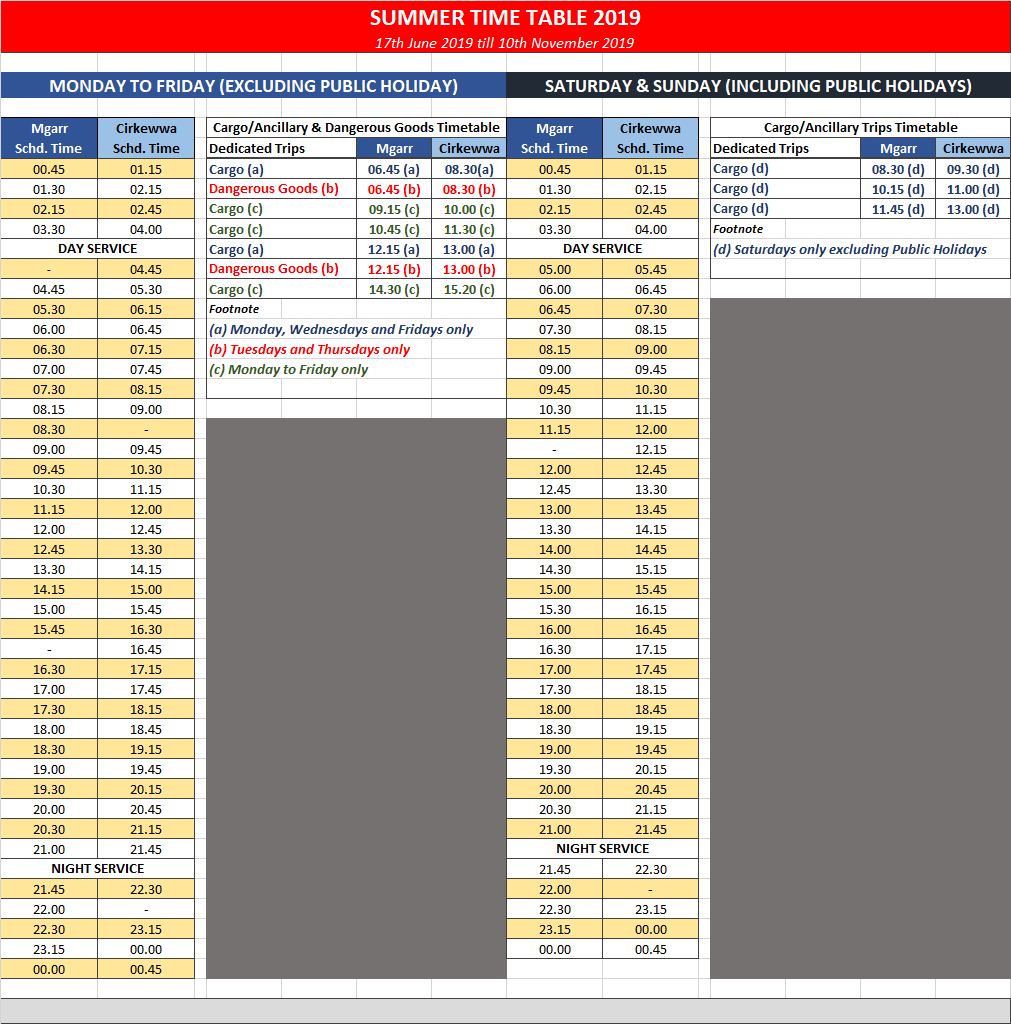Click the weekend Mgarr '15.30' departure
Screen dimensions: 1011x1024
tap(554, 610)
